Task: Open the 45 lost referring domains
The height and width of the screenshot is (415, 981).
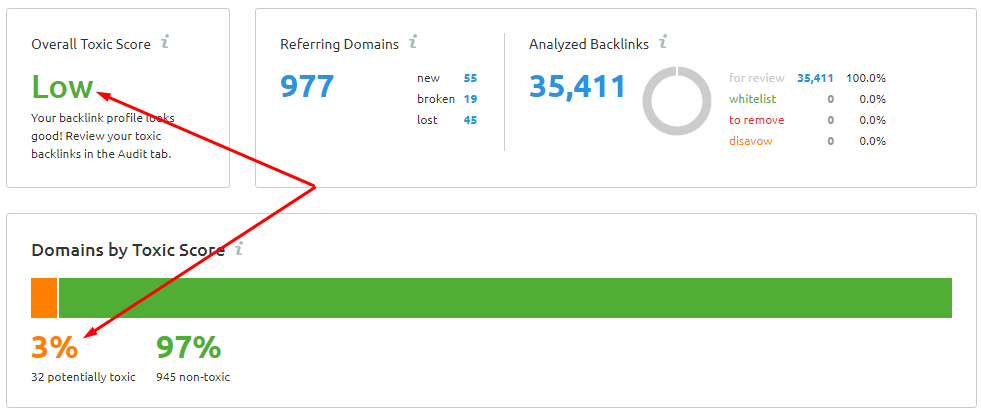Action: click(470, 120)
